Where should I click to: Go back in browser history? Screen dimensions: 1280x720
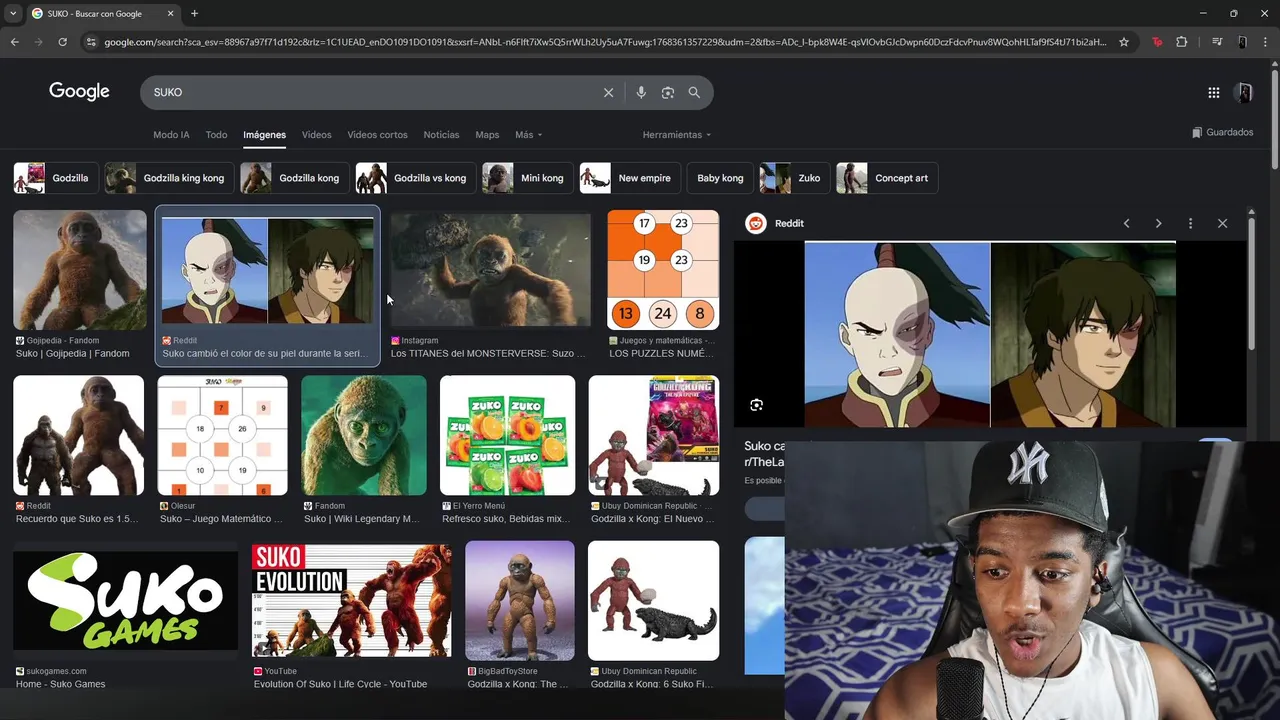pos(14,42)
